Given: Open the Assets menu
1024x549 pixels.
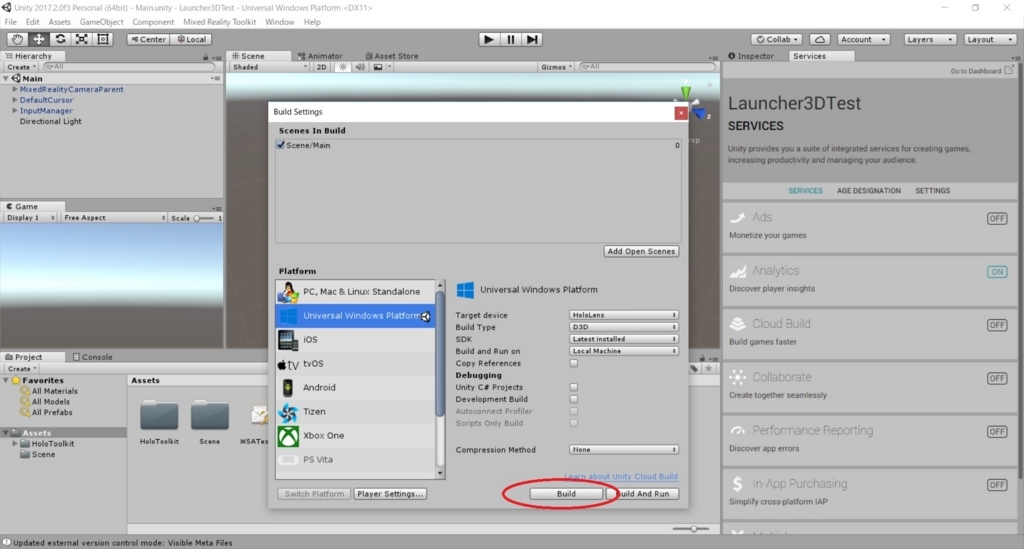Looking at the screenshot, I should tap(59, 22).
